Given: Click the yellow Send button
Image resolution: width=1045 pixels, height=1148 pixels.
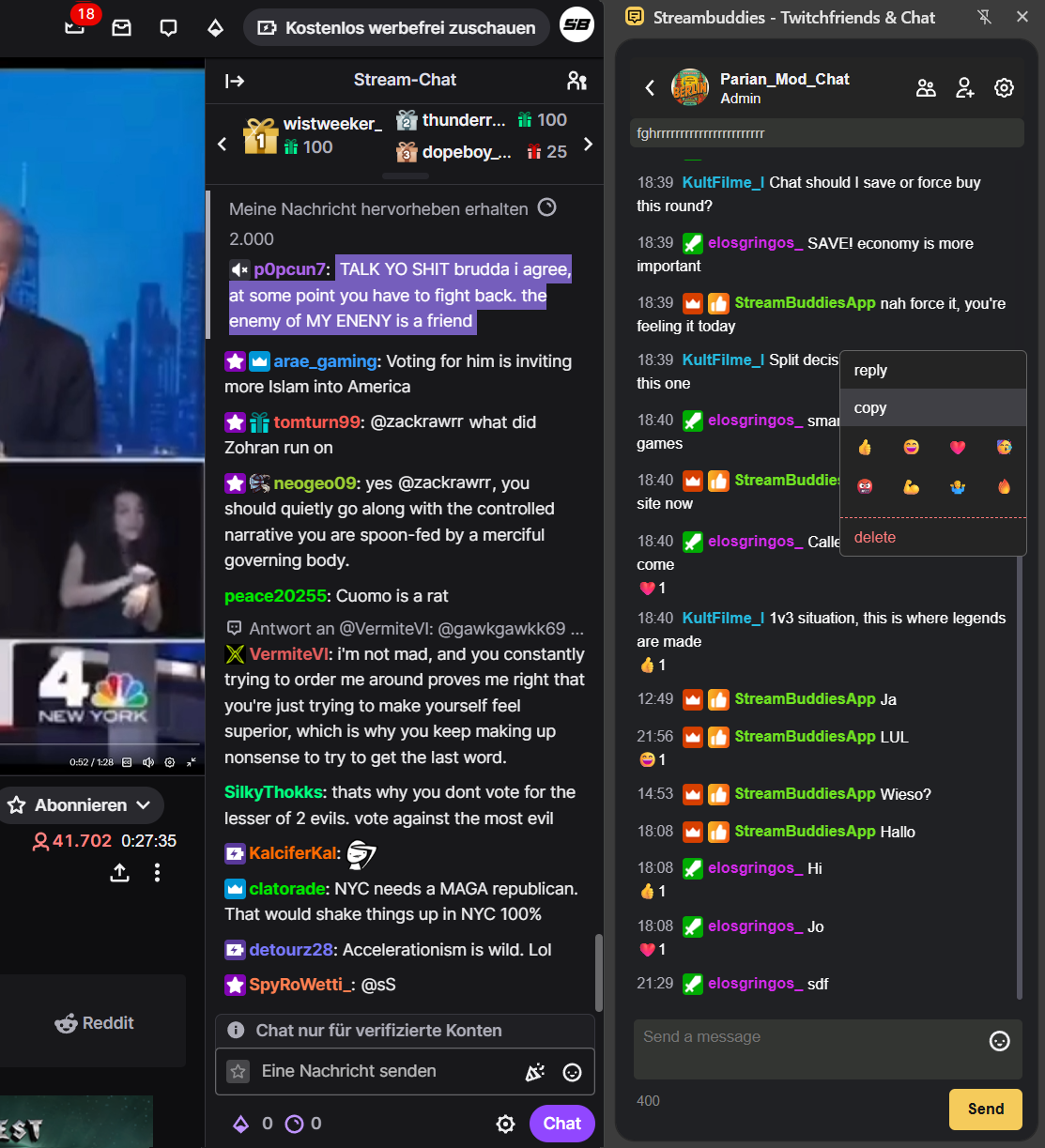Looking at the screenshot, I should 986,1109.
